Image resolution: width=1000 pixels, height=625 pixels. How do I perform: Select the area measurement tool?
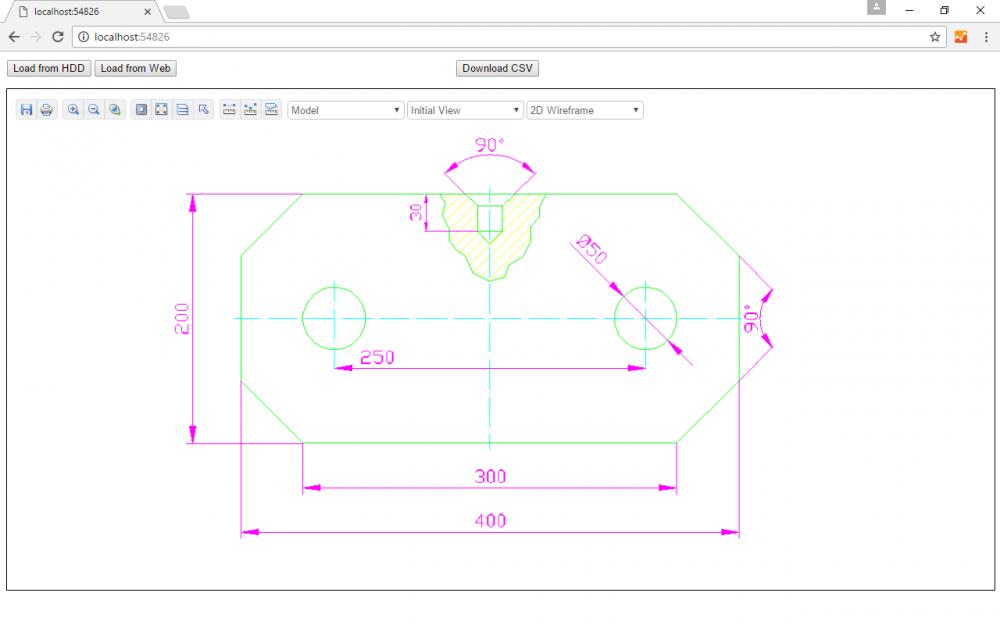(270, 110)
